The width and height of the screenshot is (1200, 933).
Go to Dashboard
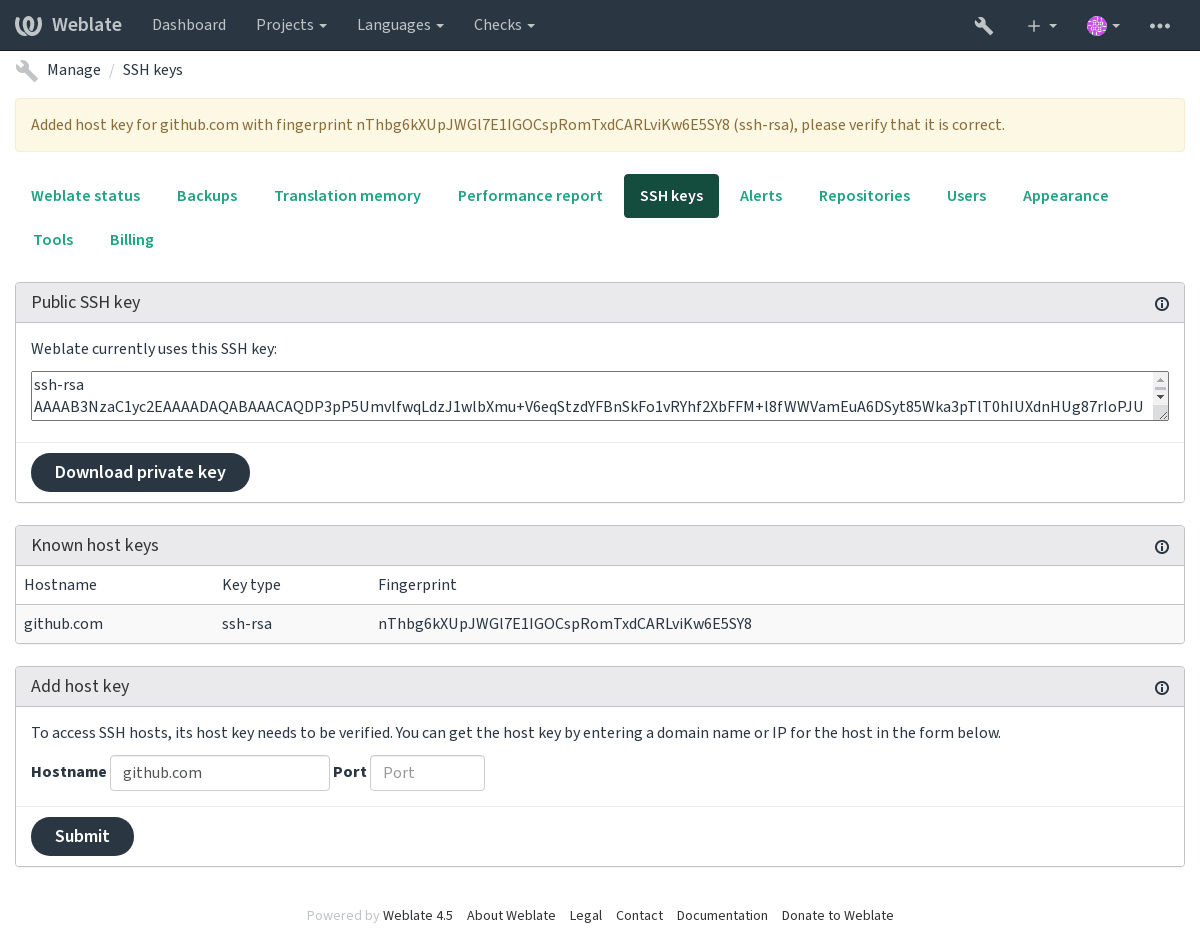point(189,25)
